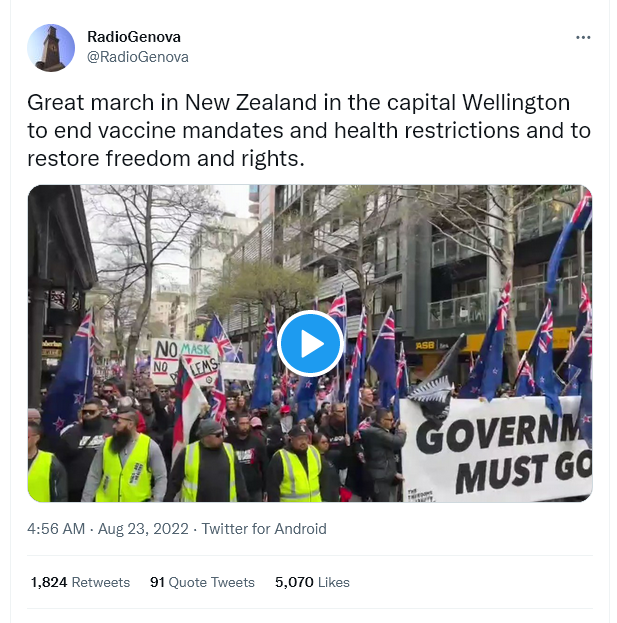Screen dimensions: 617x623
Task: Open RadioGenova's profile picture
Action: [x=51, y=48]
